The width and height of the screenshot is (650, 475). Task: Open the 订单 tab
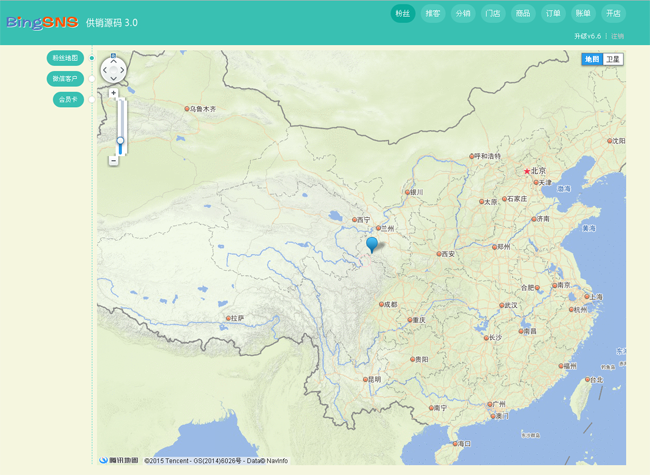pos(553,14)
